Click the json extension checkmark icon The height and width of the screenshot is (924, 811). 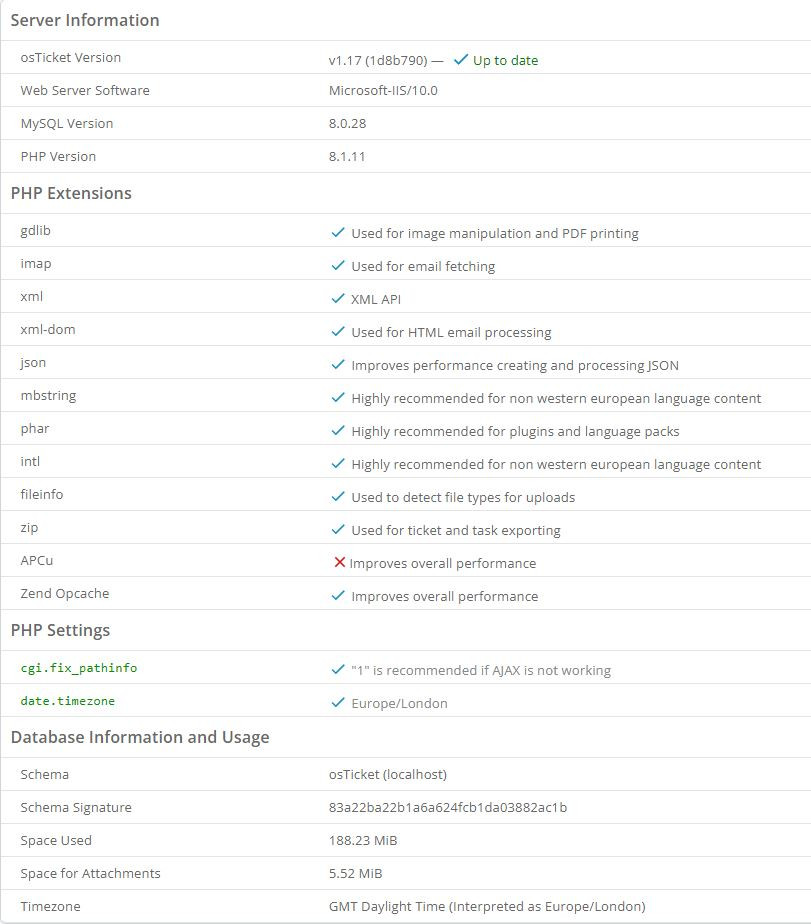[338, 365]
